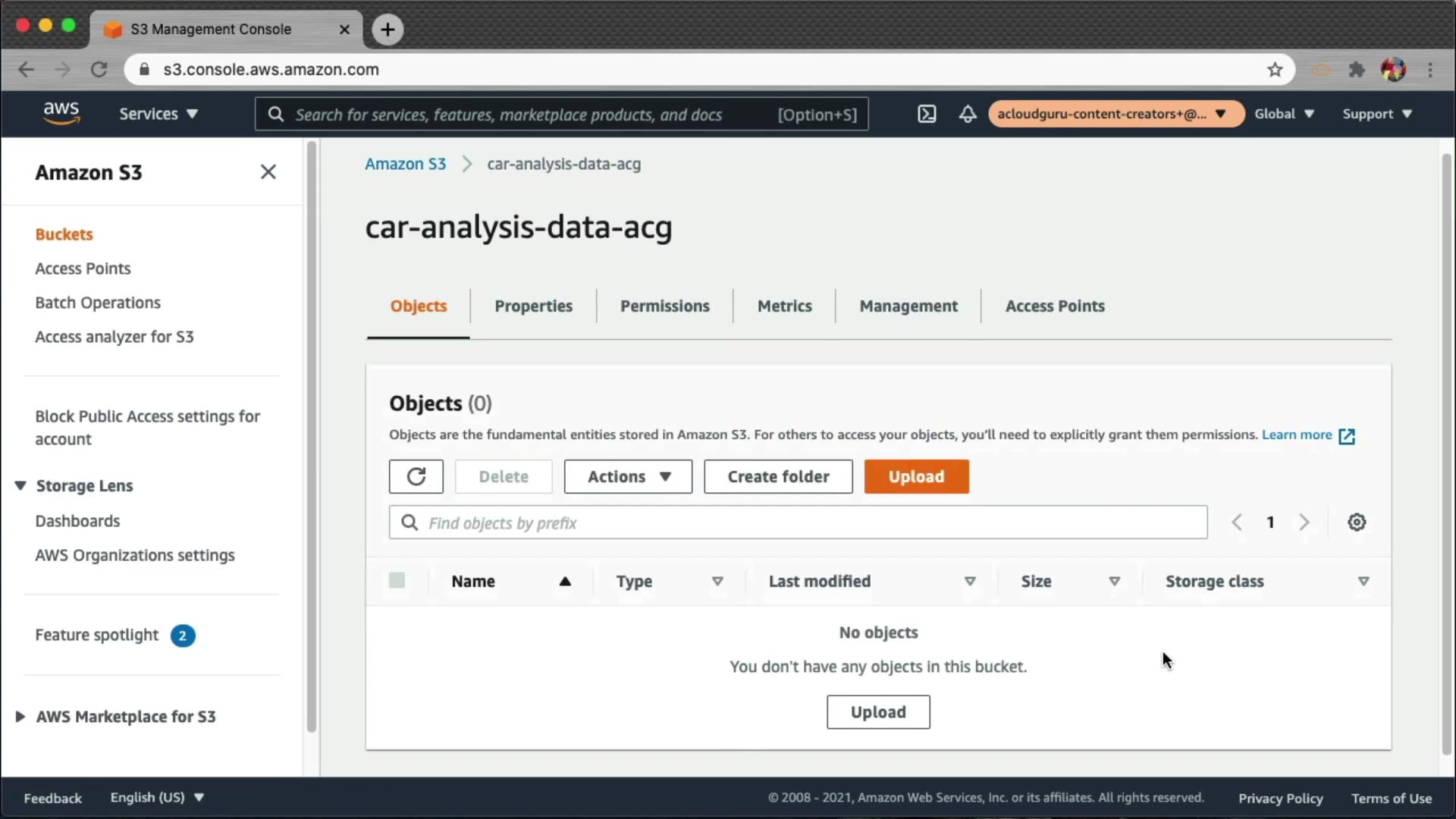
Task: Open AWS CloudShell icon in header
Action: 927,114
